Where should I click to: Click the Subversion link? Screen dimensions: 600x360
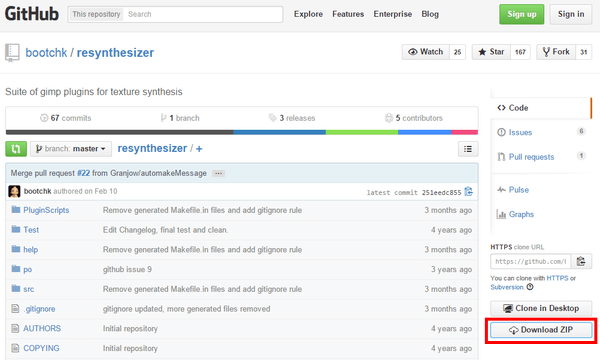[507, 287]
